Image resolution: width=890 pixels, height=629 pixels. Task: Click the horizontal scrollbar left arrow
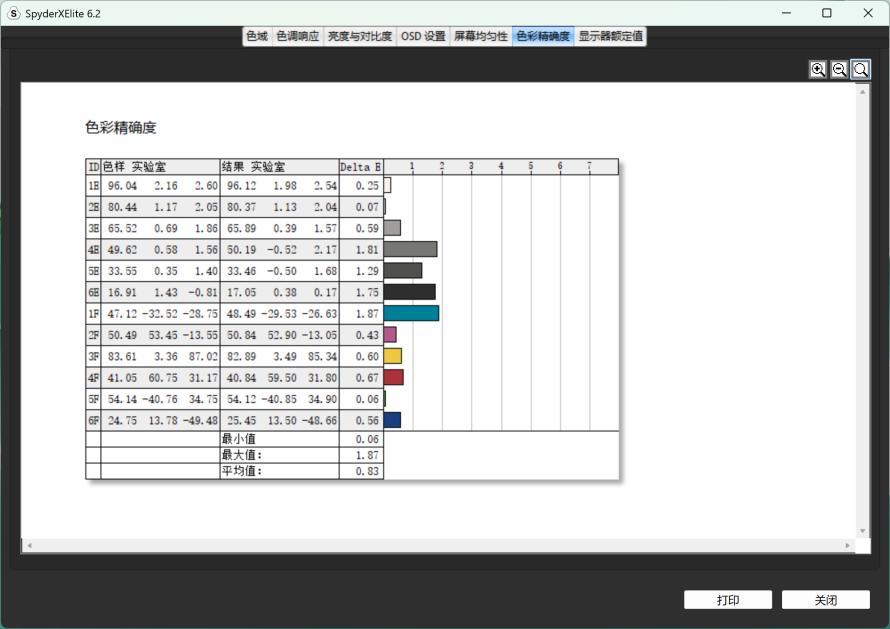[x=30, y=546]
